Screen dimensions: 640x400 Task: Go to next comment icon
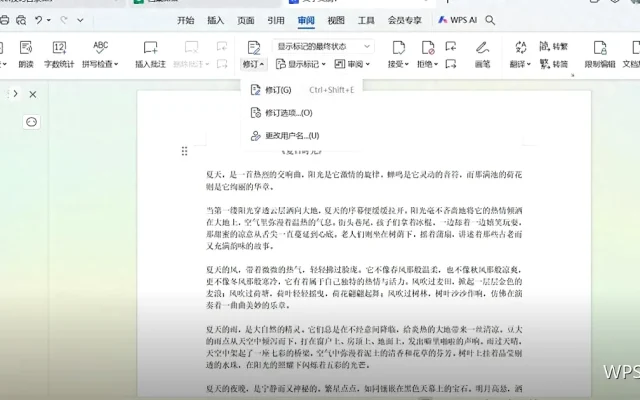pos(222,64)
